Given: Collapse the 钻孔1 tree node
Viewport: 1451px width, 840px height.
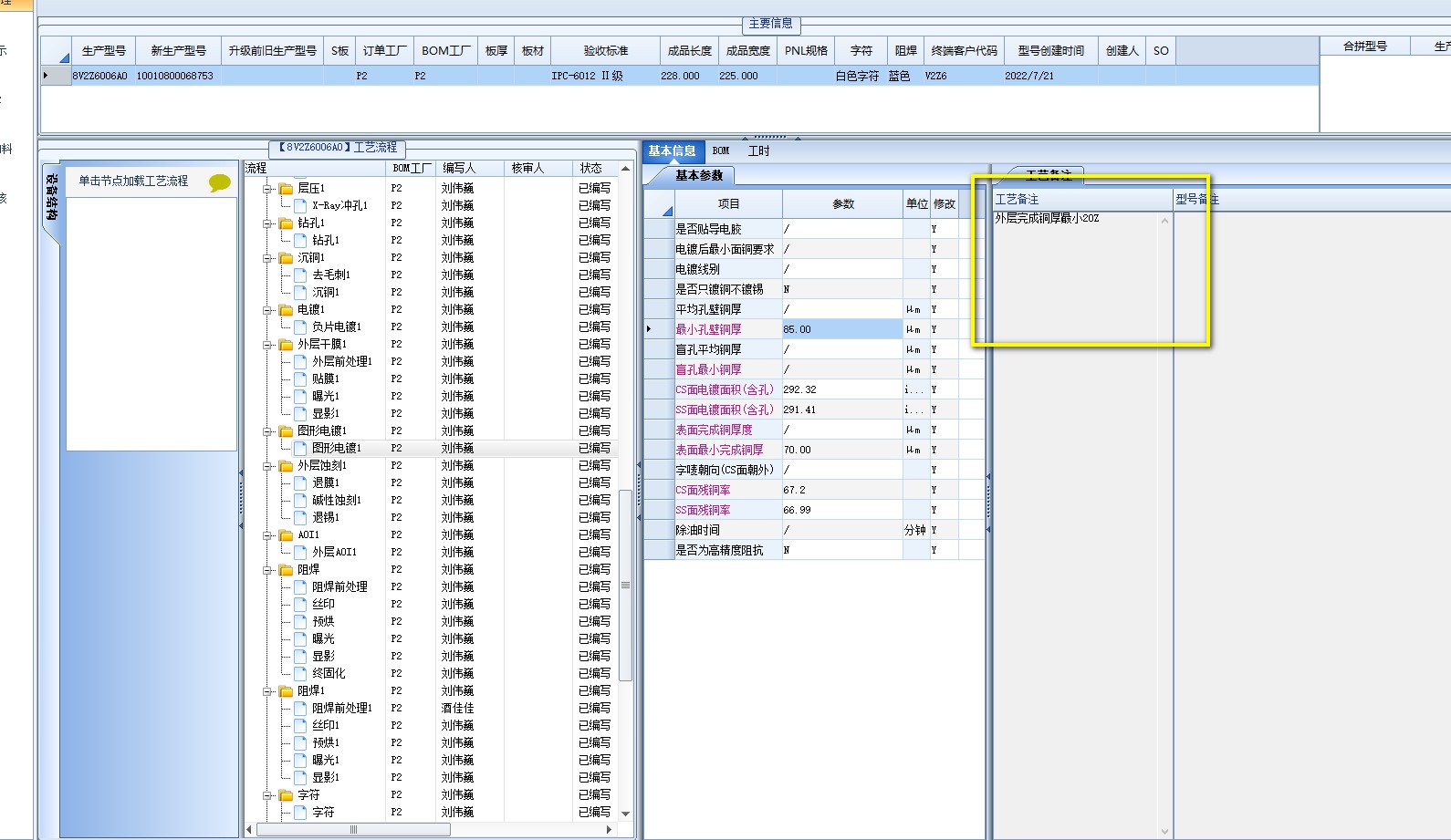Looking at the screenshot, I should pyautogui.click(x=268, y=223).
